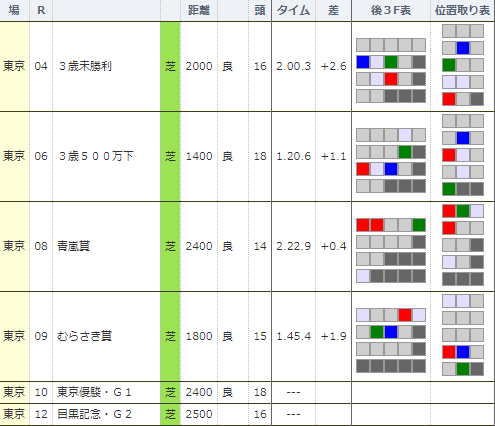
Task: Select race name 3歳500万下
Action: [x=96, y=156]
